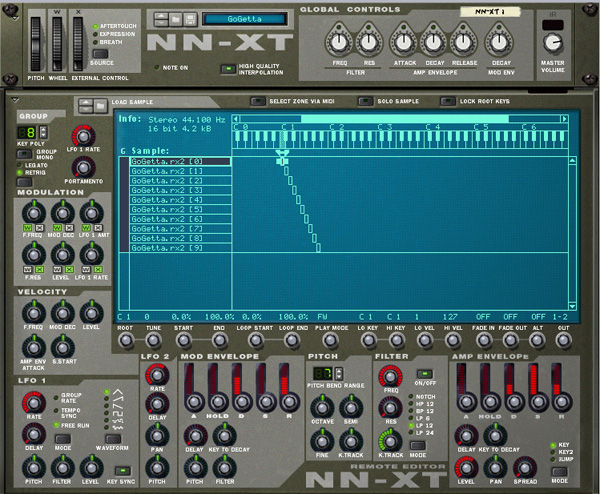Toggle the LFO 1 Key Sync button

pos(122,471)
